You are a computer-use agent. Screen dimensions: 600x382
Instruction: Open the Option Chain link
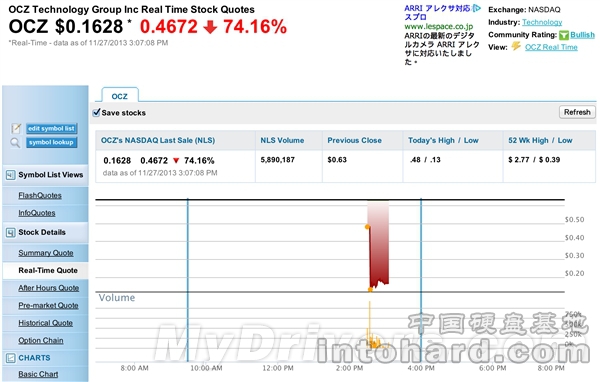(x=41, y=341)
